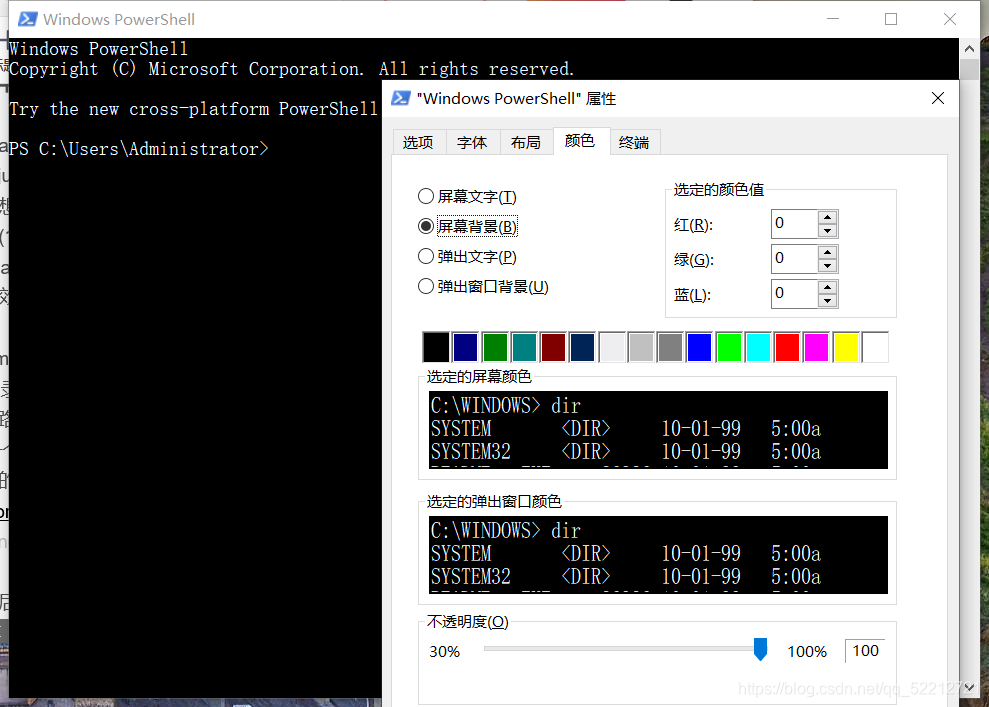Open the 终端 tab

[634, 141]
